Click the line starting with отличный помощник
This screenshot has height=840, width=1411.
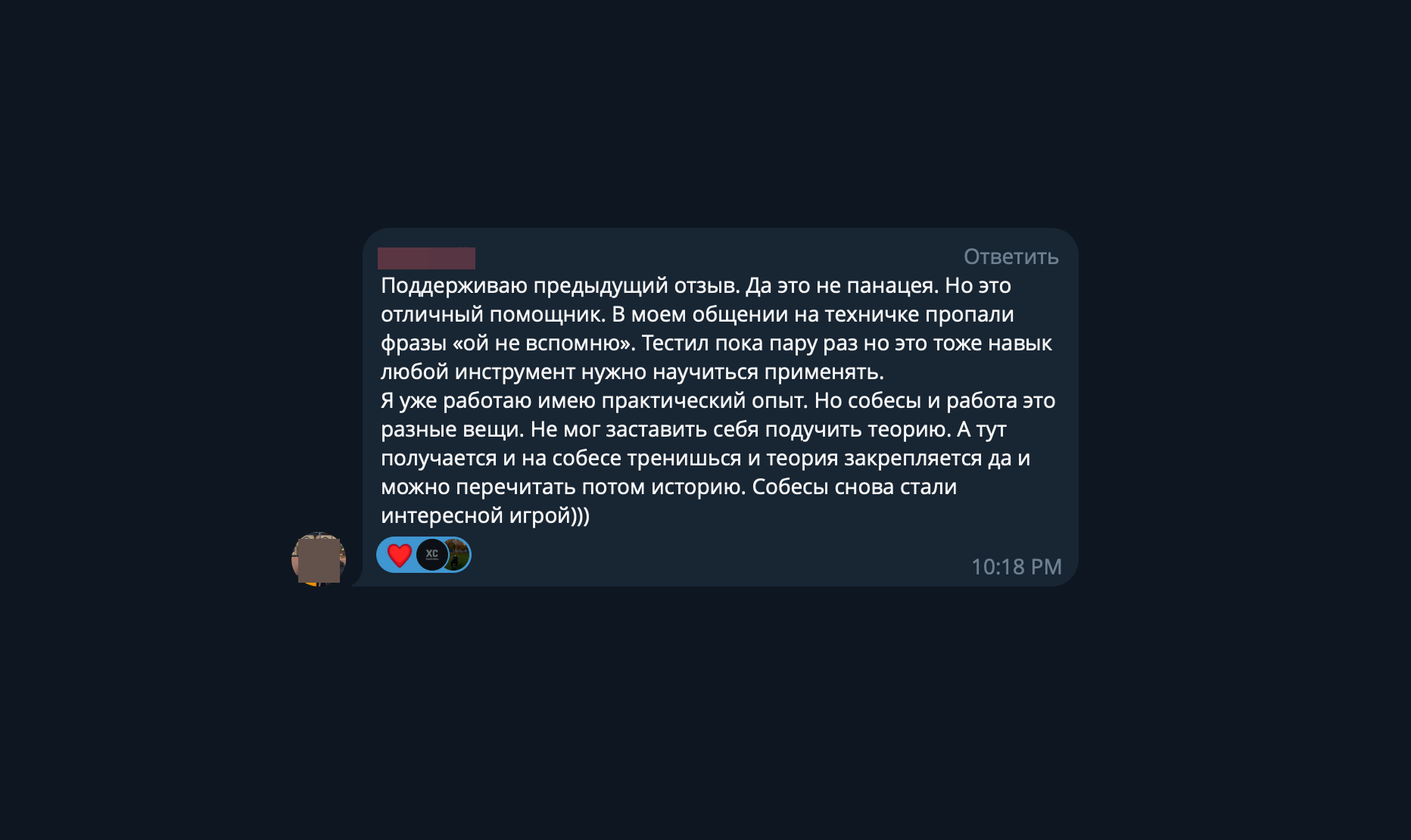pos(697,315)
